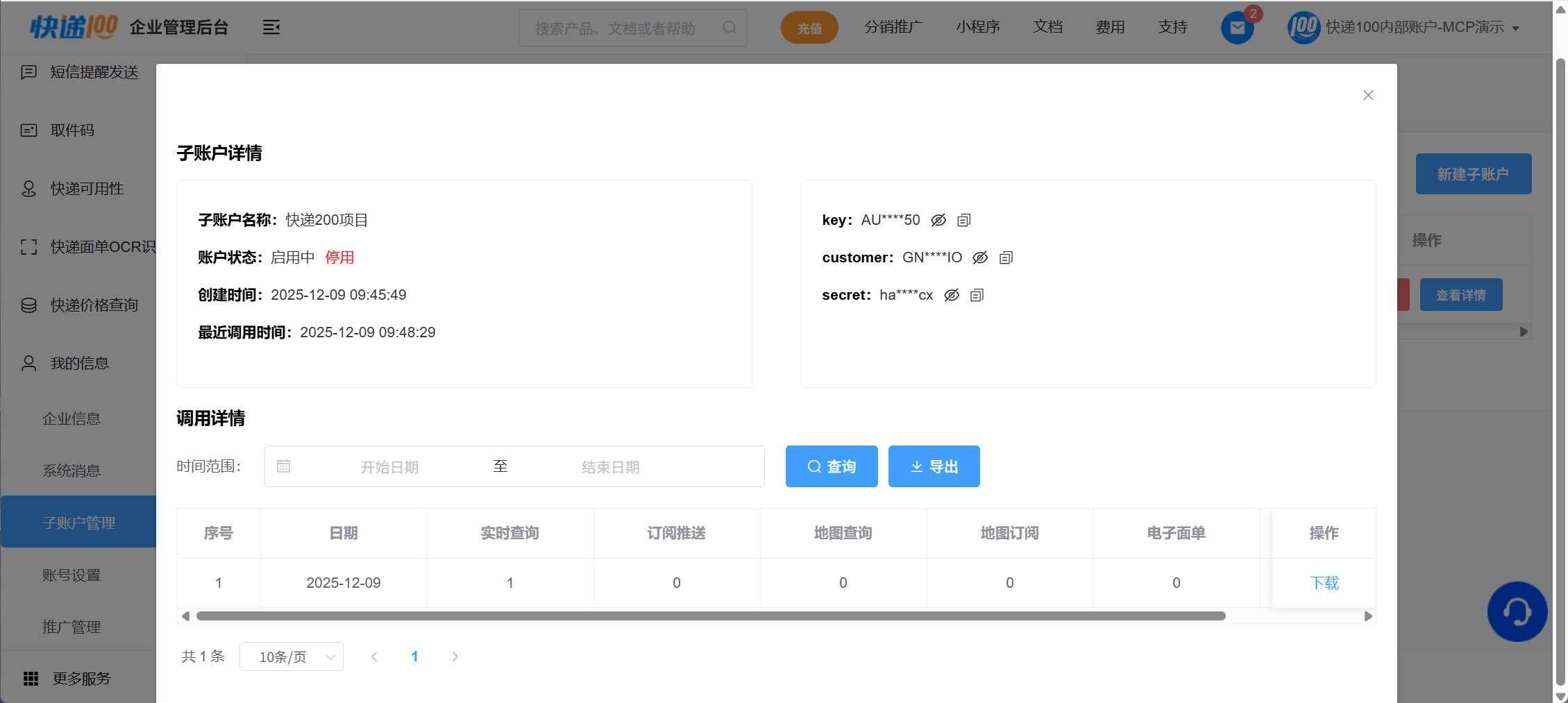Click the search magnifier icon in header
Viewport: 1568px width, 703px height.
coord(729,28)
